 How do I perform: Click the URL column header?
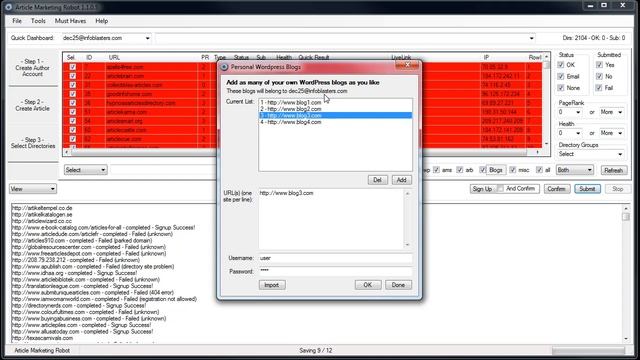coord(114,57)
